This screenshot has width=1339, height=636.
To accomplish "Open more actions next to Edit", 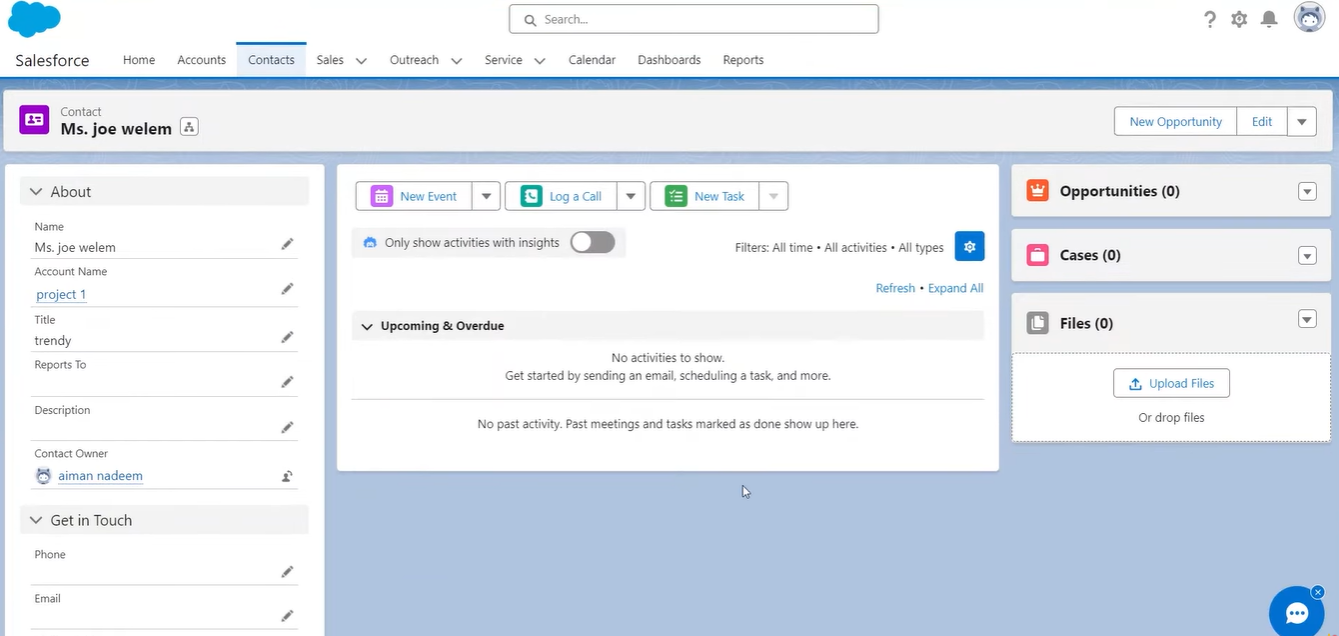I will (x=1301, y=120).
